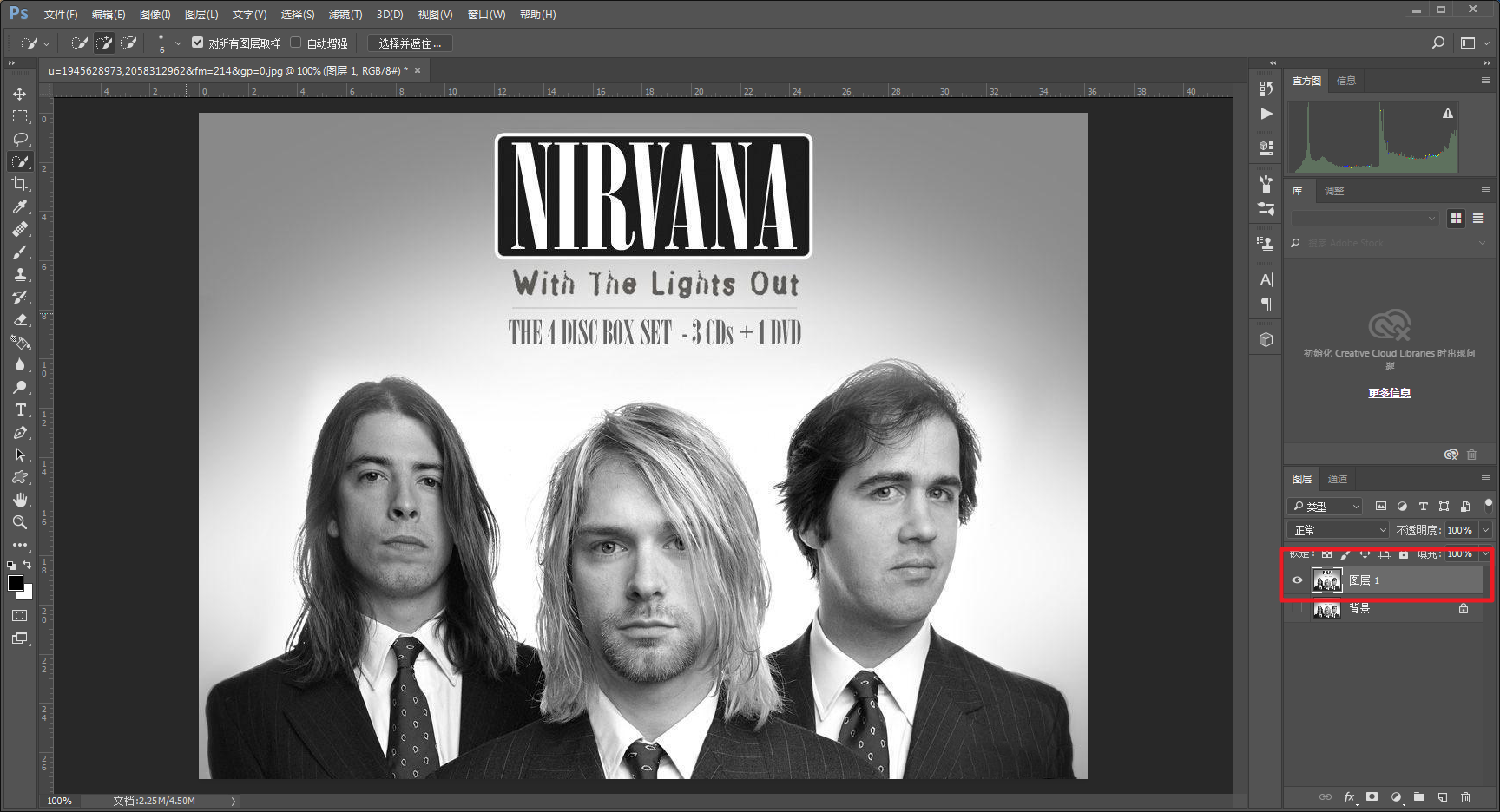Open the 更多信息 link
1500x812 pixels.
[x=1390, y=393]
